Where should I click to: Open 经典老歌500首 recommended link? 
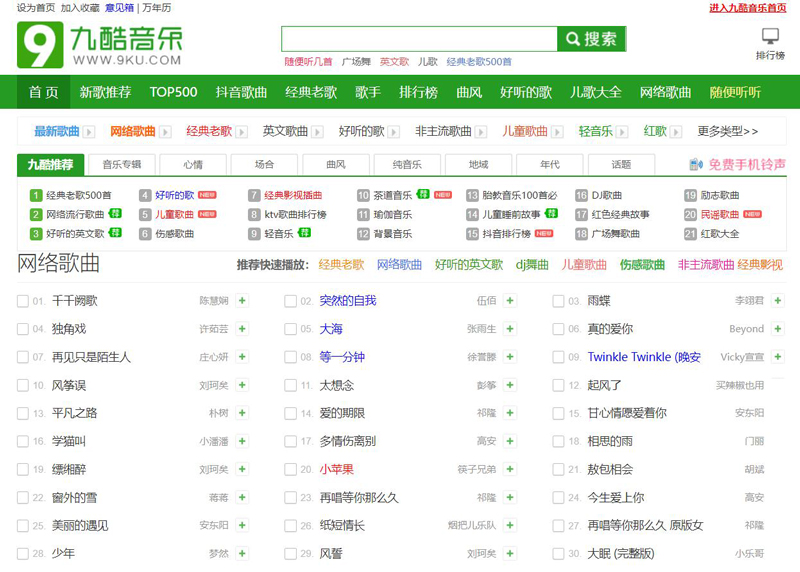coord(79,195)
